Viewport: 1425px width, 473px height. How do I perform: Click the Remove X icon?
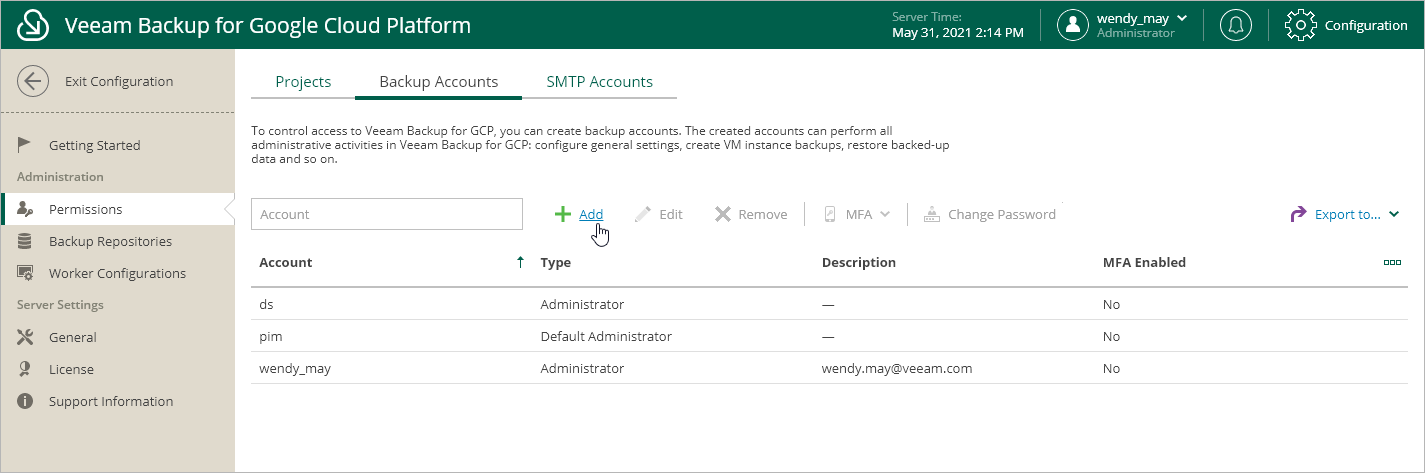coord(723,214)
